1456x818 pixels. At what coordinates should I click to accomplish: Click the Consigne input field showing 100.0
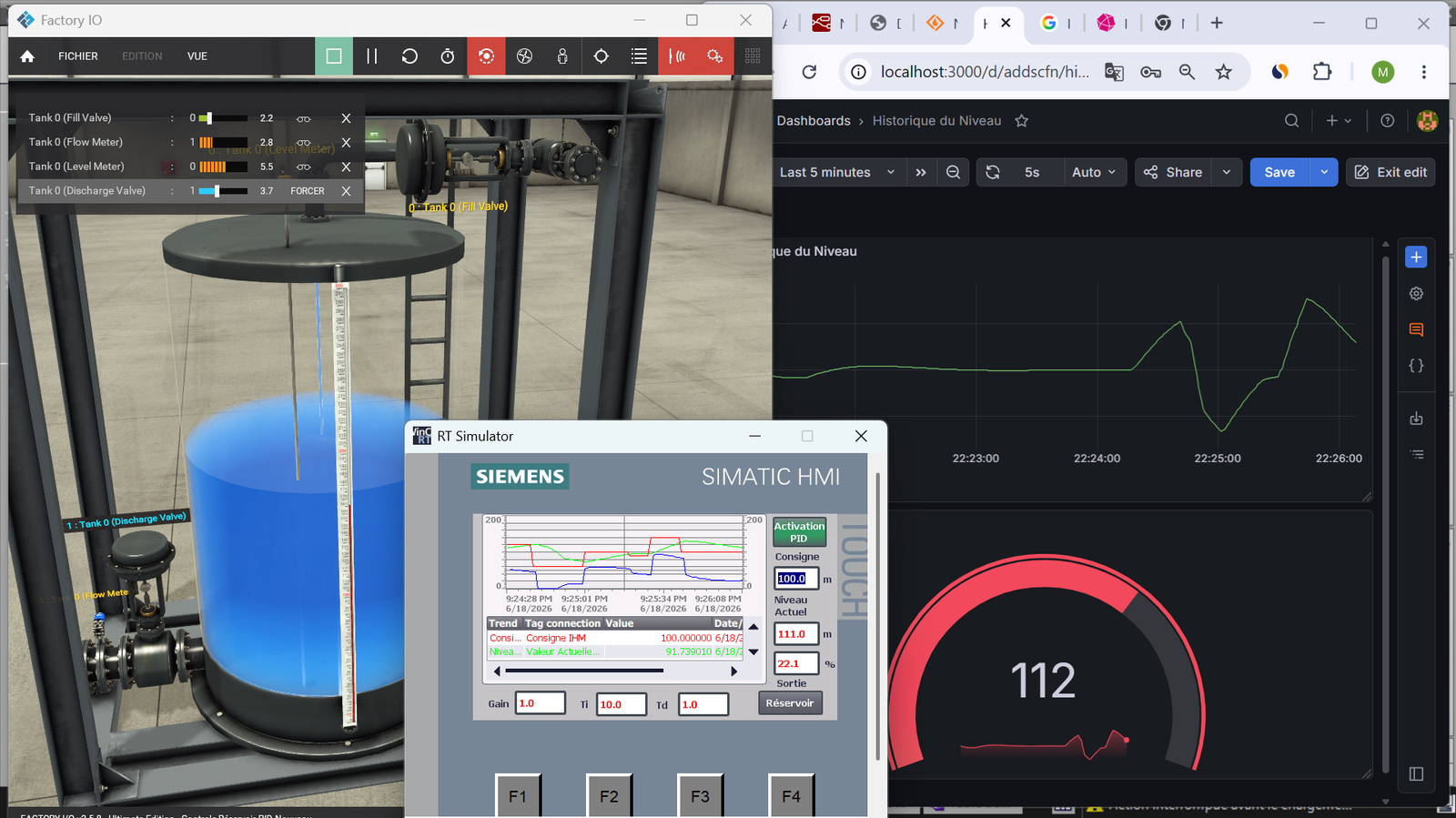tap(795, 579)
